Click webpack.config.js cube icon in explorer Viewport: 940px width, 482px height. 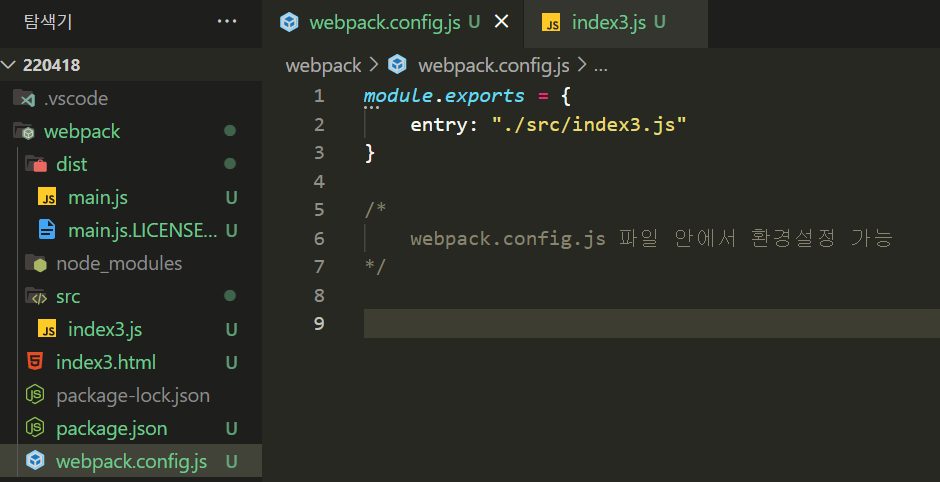pyautogui.click(x=35, y=461)
